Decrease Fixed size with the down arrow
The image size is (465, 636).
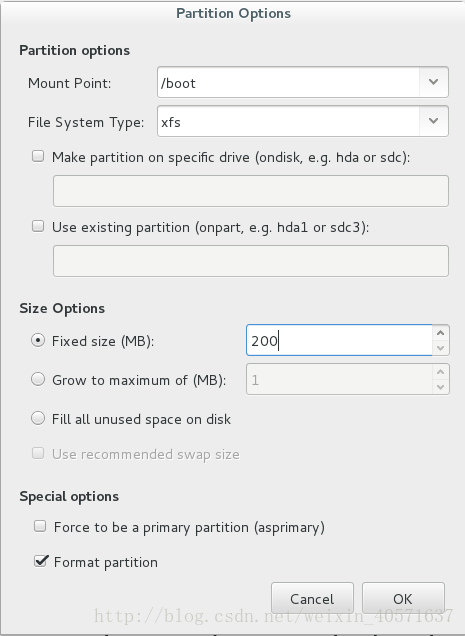click(x=441, y=348)
